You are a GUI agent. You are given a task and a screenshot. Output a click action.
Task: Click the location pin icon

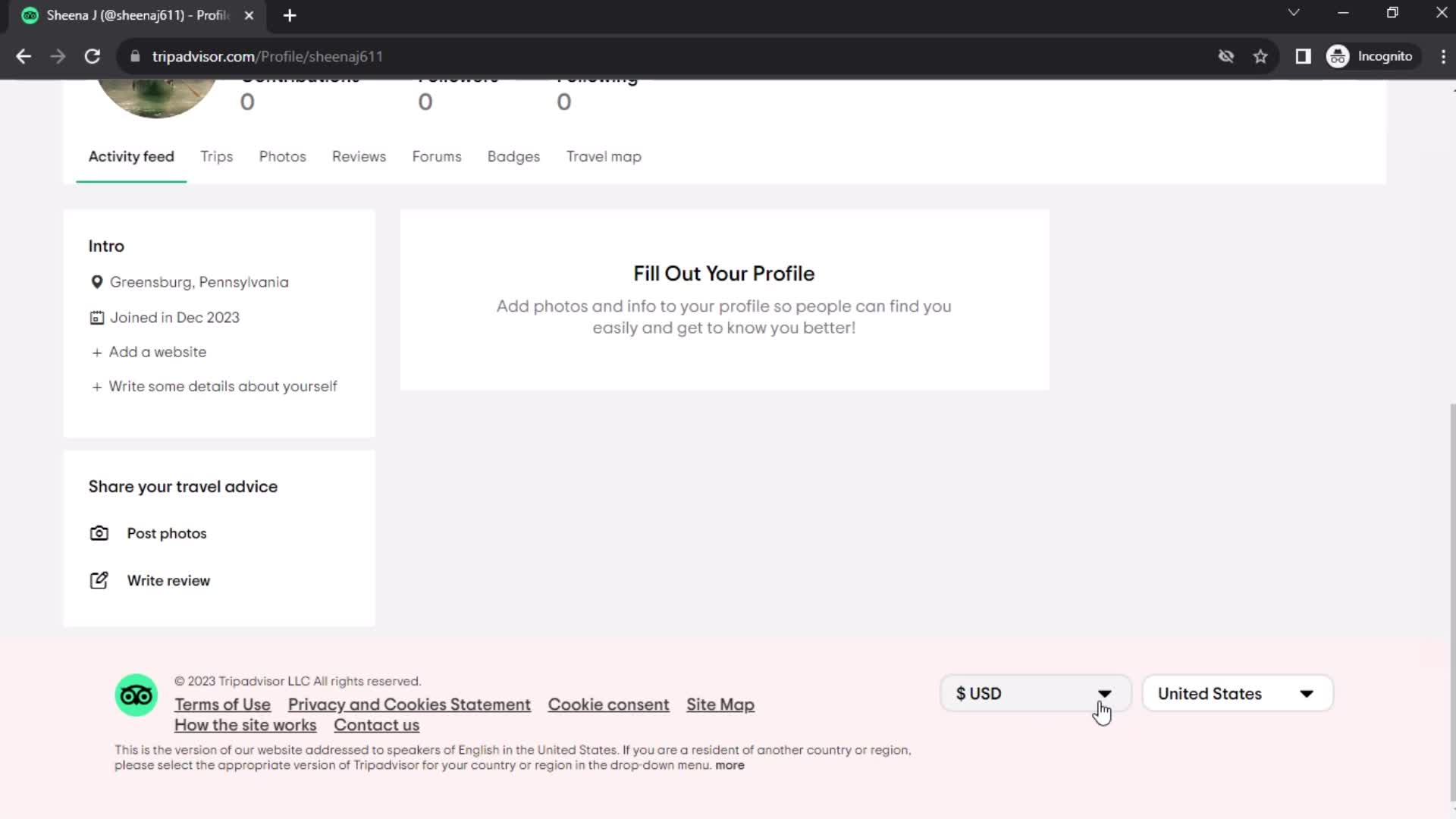(97, 282)
